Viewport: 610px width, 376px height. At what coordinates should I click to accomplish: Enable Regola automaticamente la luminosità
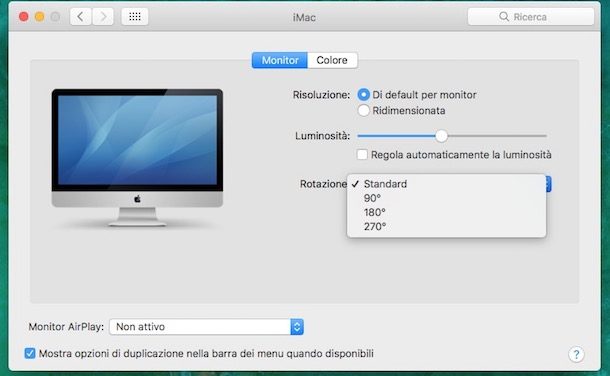pyautogui.click(x=362, y=154)
